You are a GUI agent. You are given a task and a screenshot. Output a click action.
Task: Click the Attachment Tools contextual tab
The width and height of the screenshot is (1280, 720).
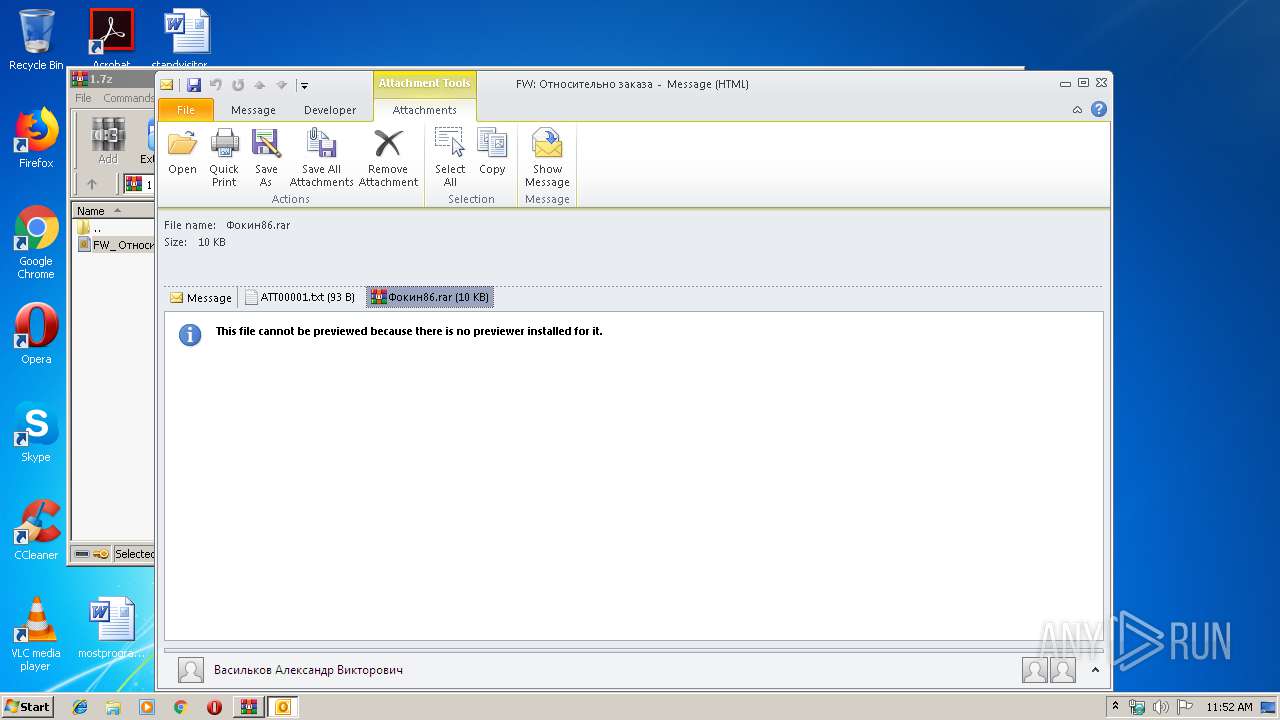tap(424, 84)
